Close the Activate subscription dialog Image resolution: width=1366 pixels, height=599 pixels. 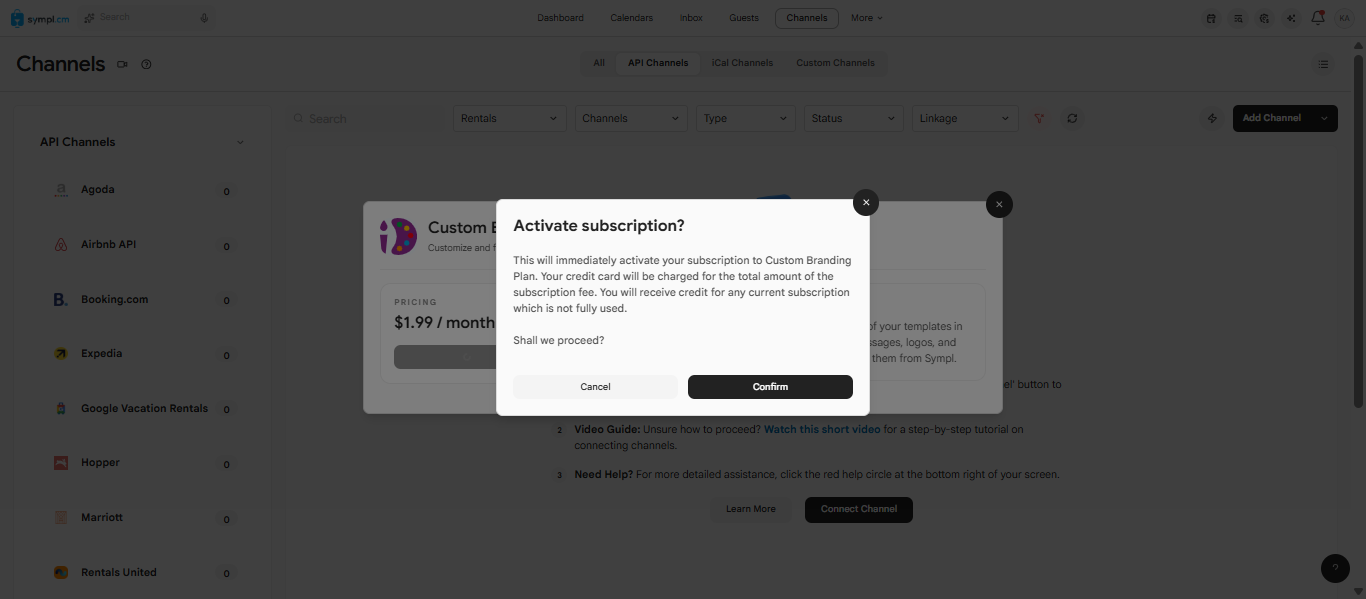[x=866, y=202]
